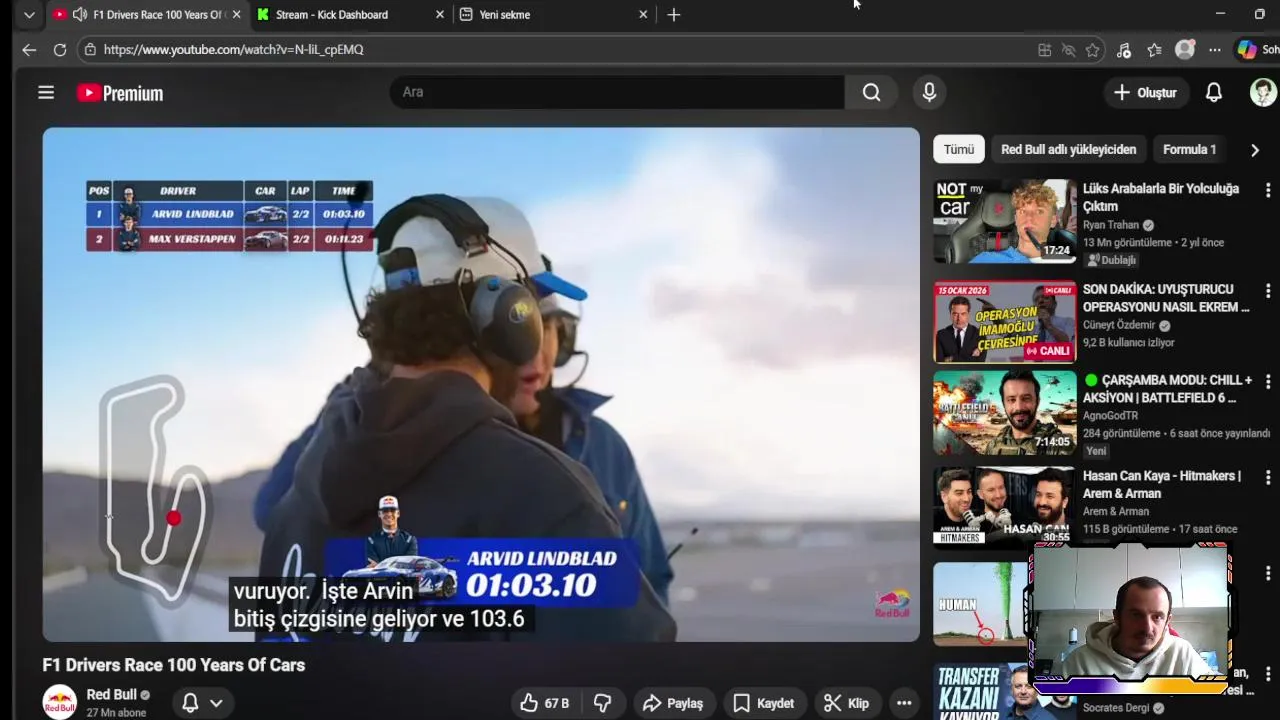Reload the page with refresh icon
This screenshot has height=720, width=1280.
tap(60, 49)
